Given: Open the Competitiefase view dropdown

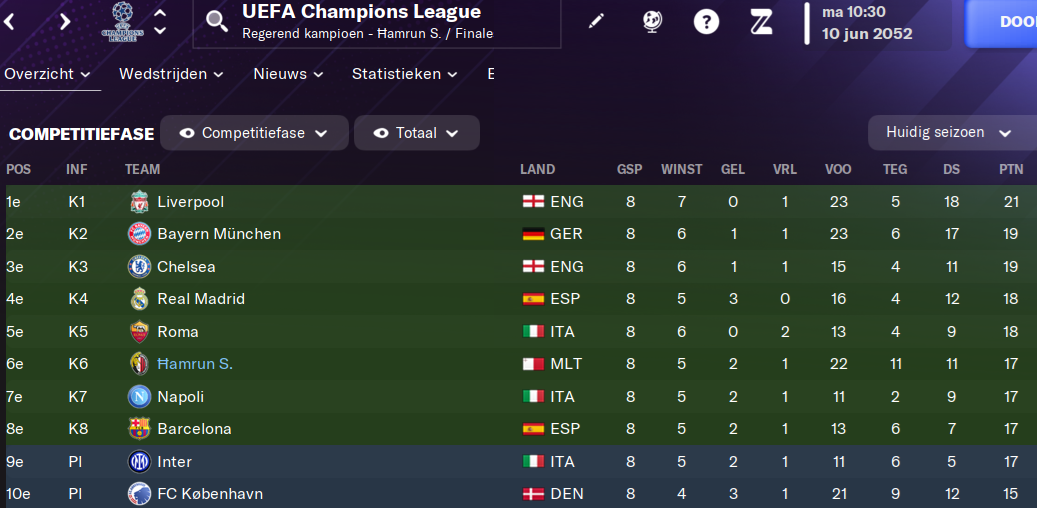Looking at the screenshot, I should (x=254, y=133).
